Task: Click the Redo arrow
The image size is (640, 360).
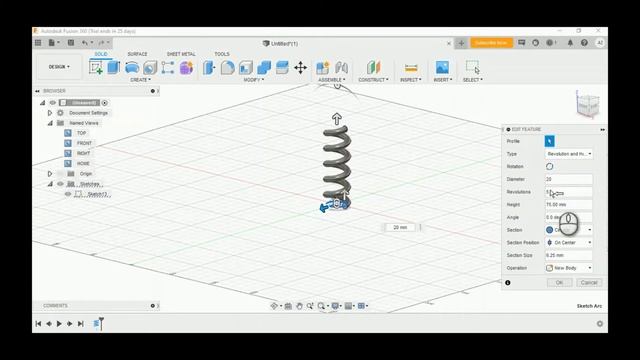Action: click(x=101, y=42)
